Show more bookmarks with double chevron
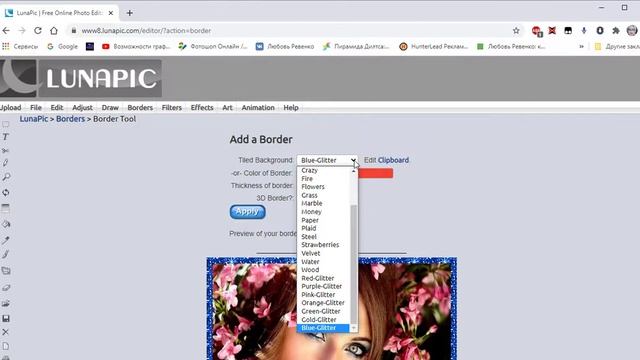The width and height of the screenshot is (640, 360). 581,47
